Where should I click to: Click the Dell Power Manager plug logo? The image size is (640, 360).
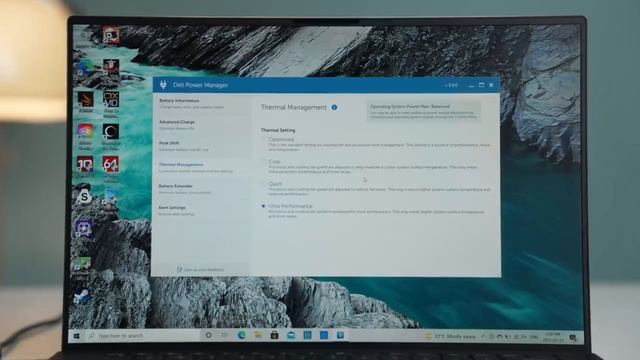[x=163, y=84]
